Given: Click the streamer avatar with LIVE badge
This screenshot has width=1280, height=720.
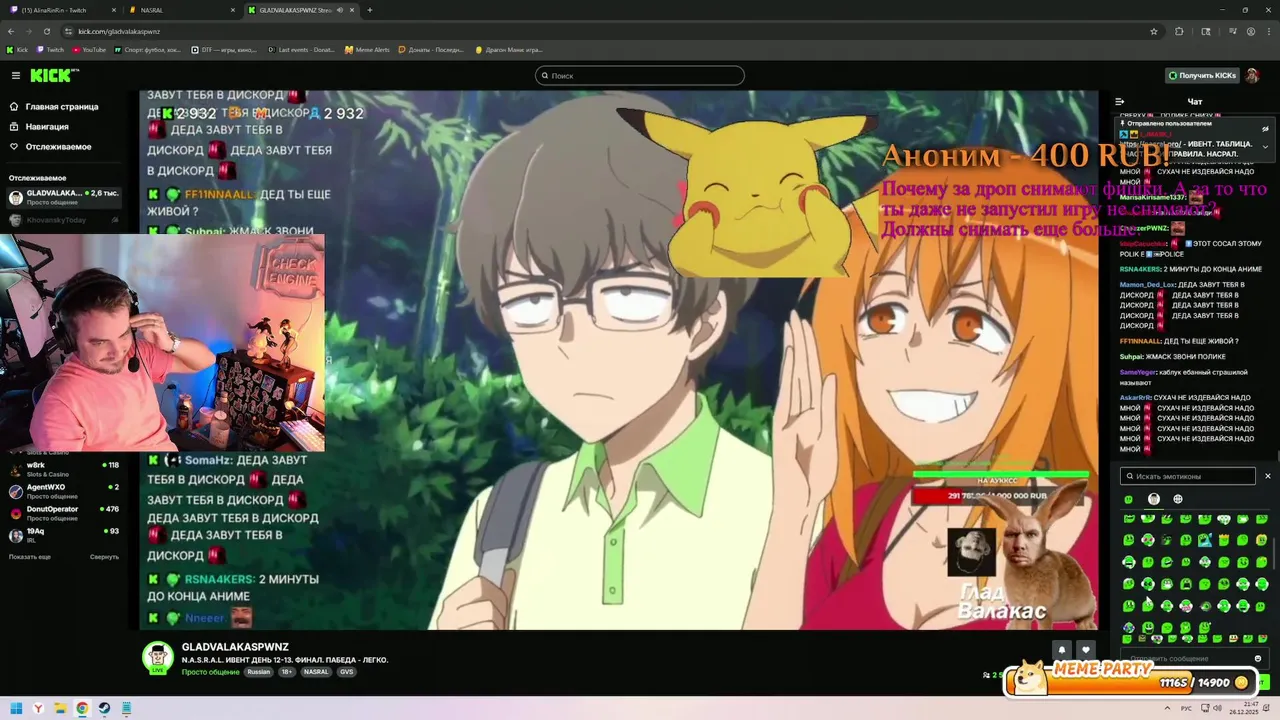Looking at the screenshot, I should (157, 657).
